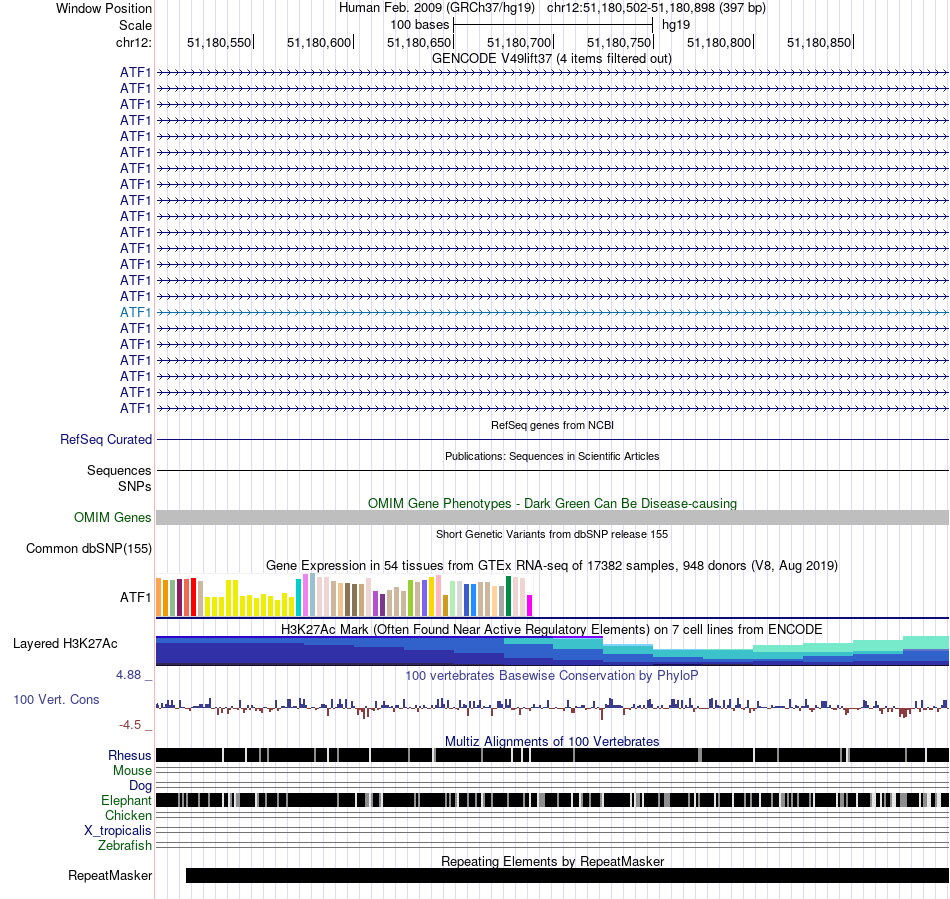The height and width of the screenshot is (899, 950).
Task: Click the 51,180,650 ruler coordinate
Action: click(x=419, y=42)
